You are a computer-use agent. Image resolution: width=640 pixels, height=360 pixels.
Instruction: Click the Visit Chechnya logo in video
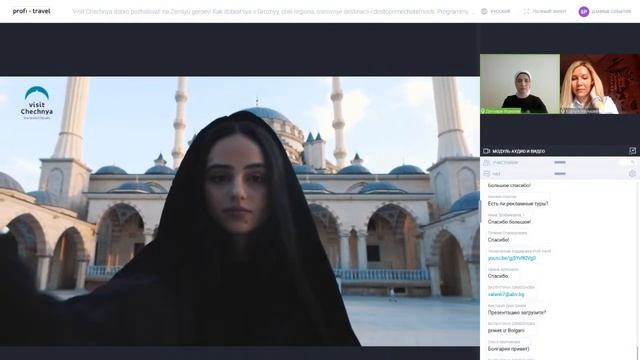[x=37, y=103]
